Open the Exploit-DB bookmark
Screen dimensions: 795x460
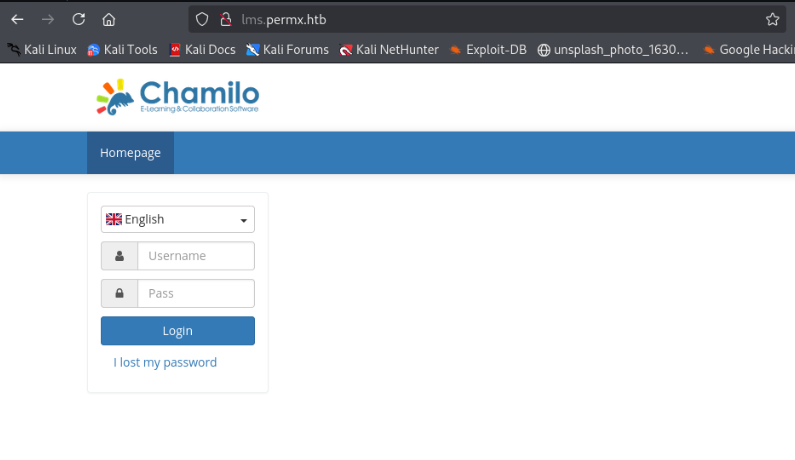click(488, 50)
